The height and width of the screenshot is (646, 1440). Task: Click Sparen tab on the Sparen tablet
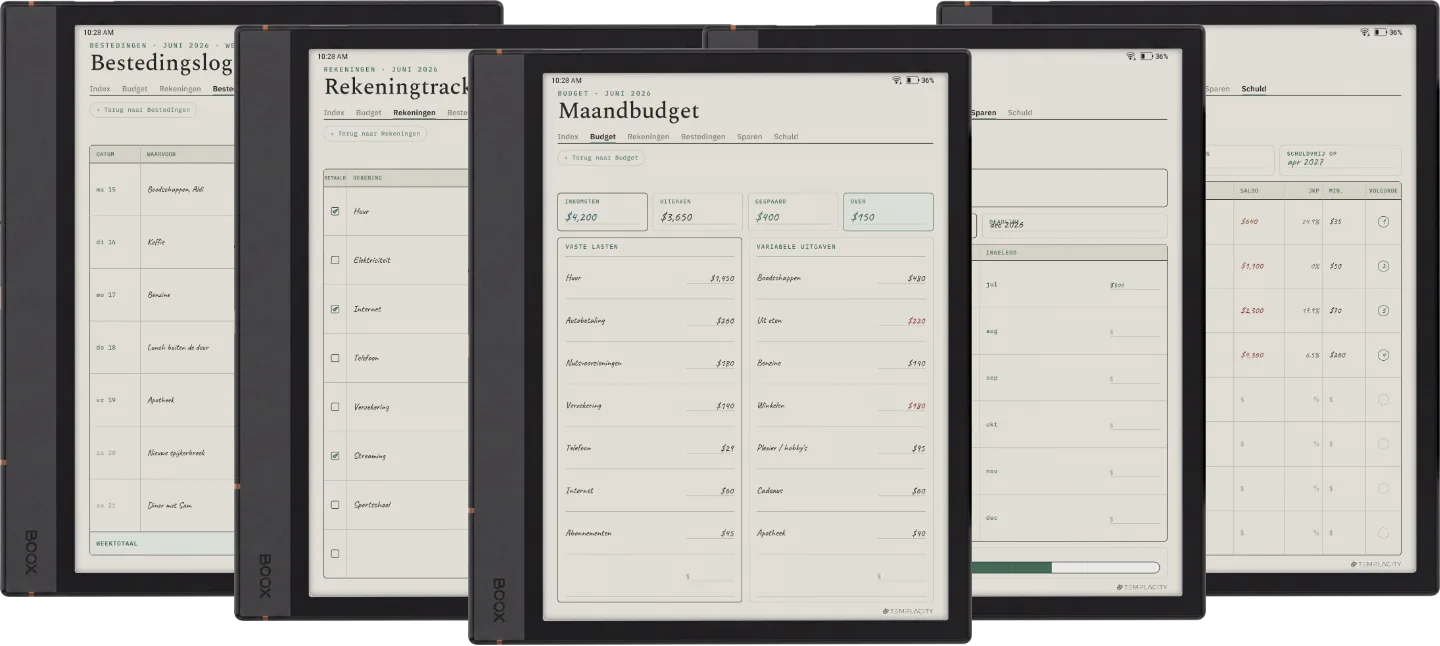click(984, 112)
